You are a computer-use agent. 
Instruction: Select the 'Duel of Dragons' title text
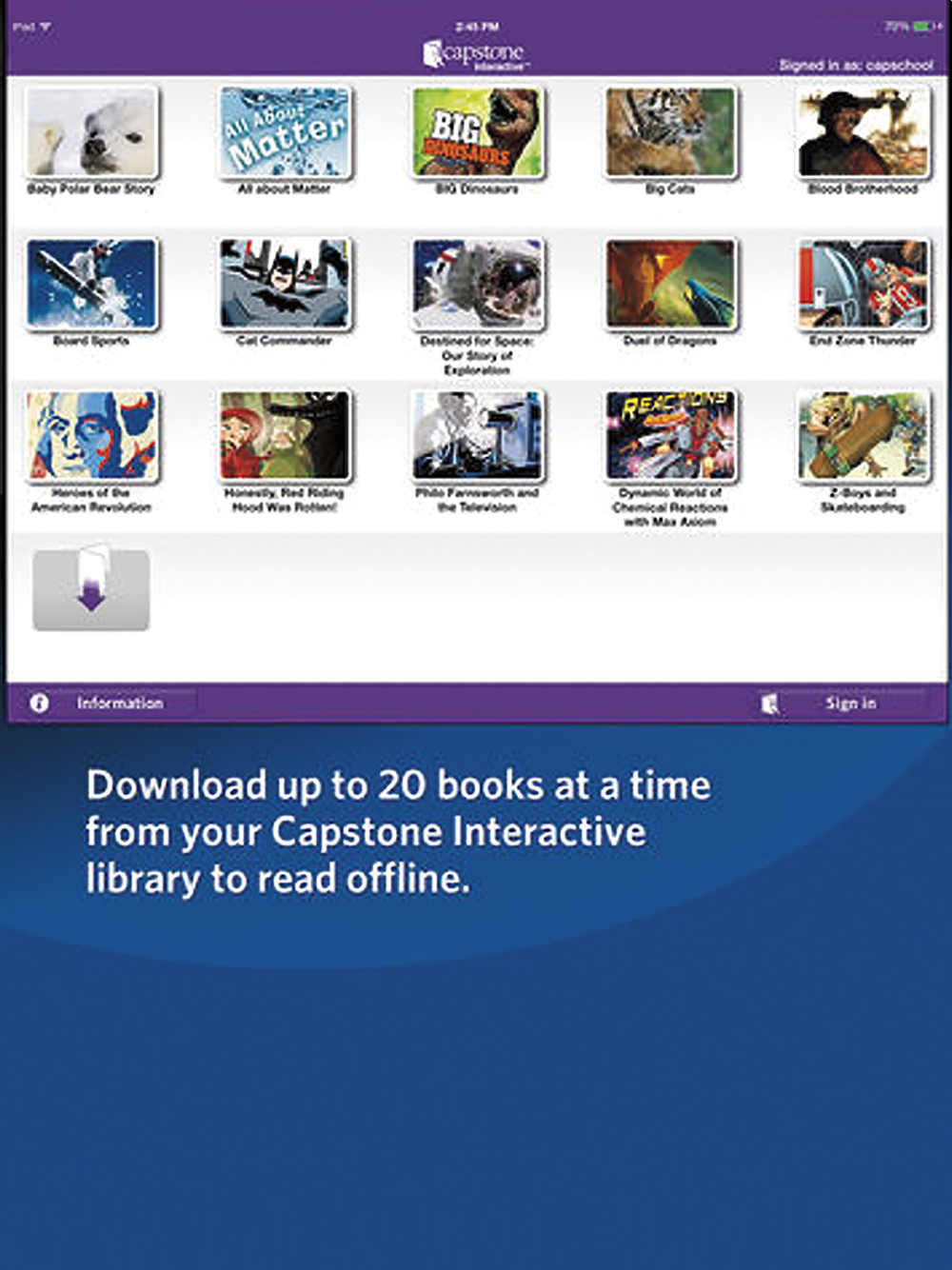(670, 341)
